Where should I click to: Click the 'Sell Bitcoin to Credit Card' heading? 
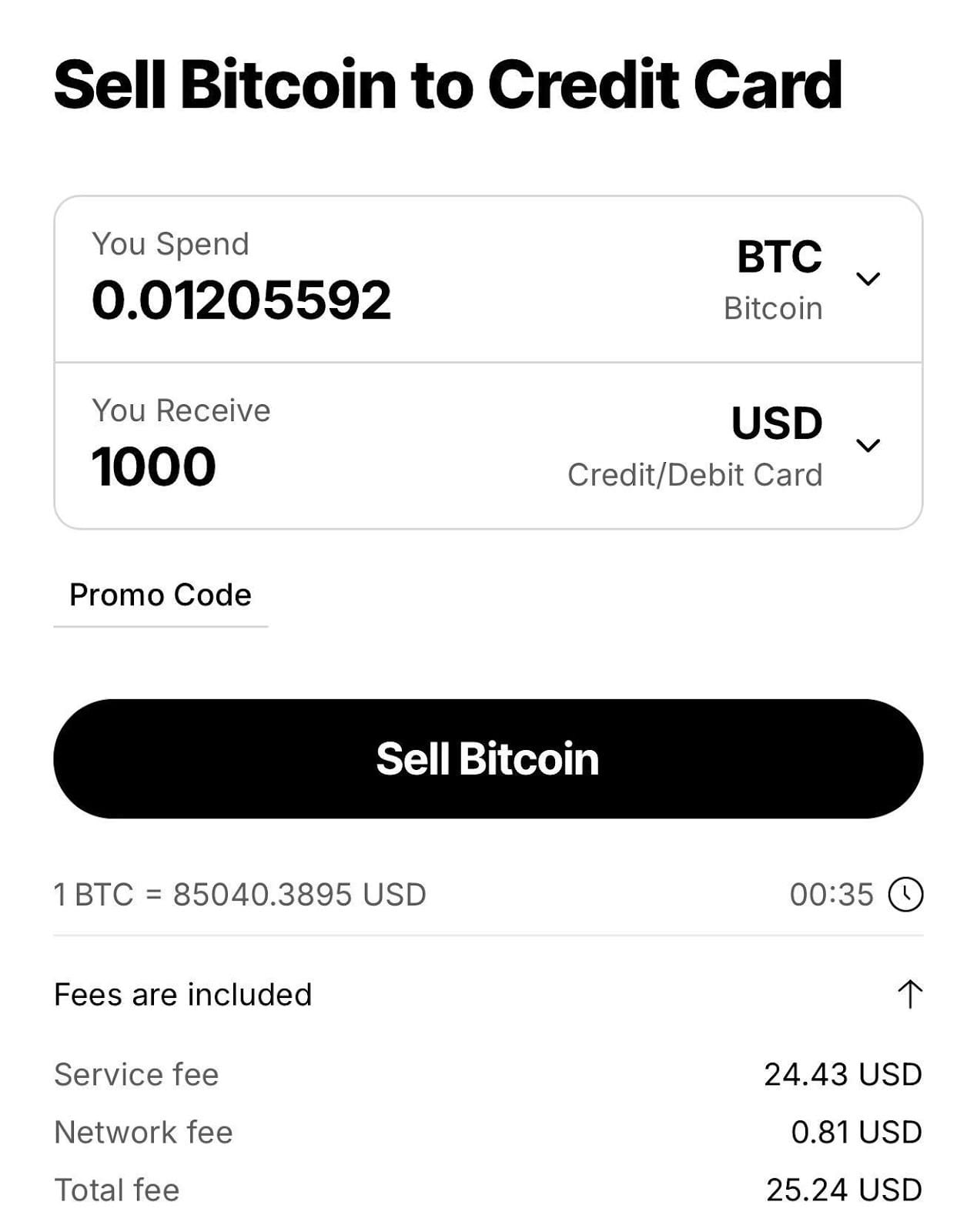click(448, 85)
